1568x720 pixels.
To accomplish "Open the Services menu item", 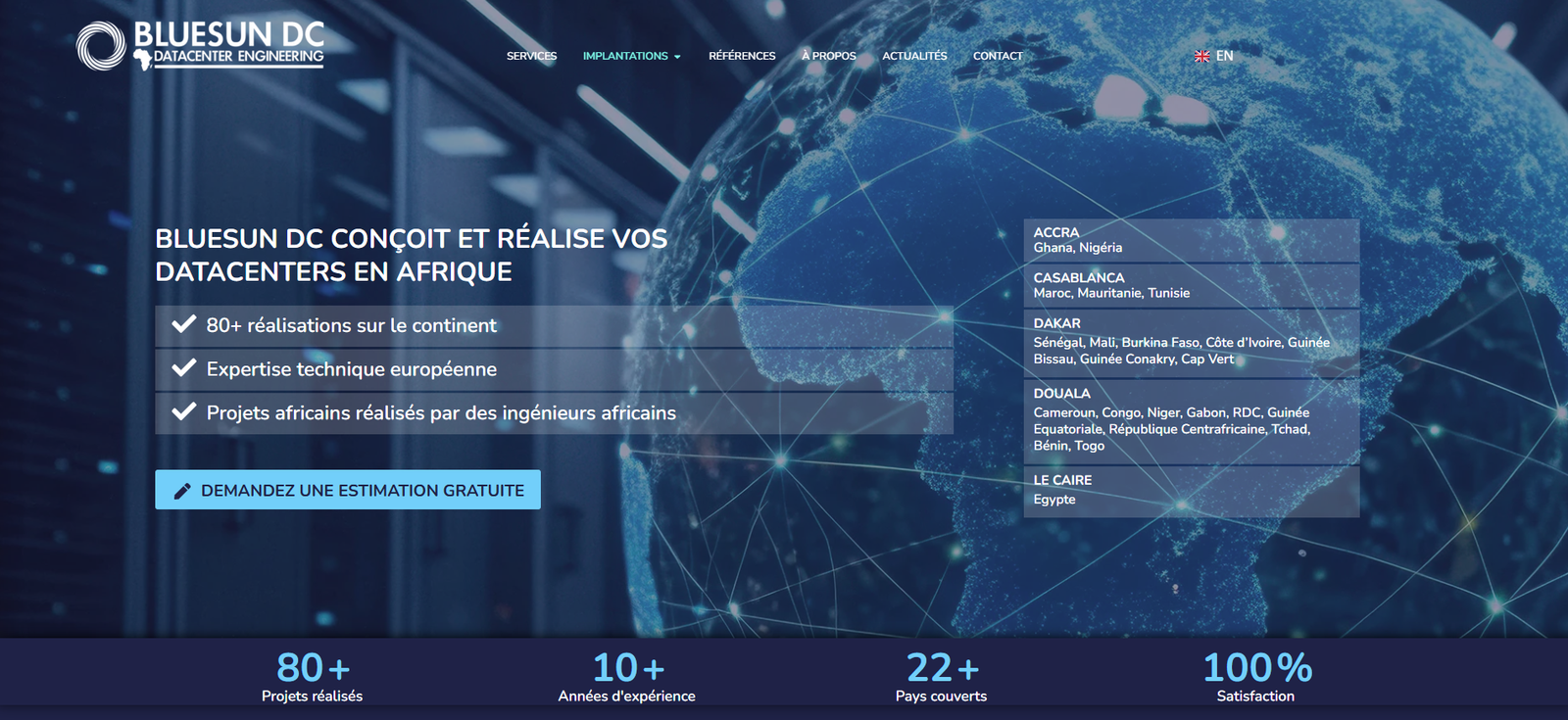I will (x=531, y=56).
